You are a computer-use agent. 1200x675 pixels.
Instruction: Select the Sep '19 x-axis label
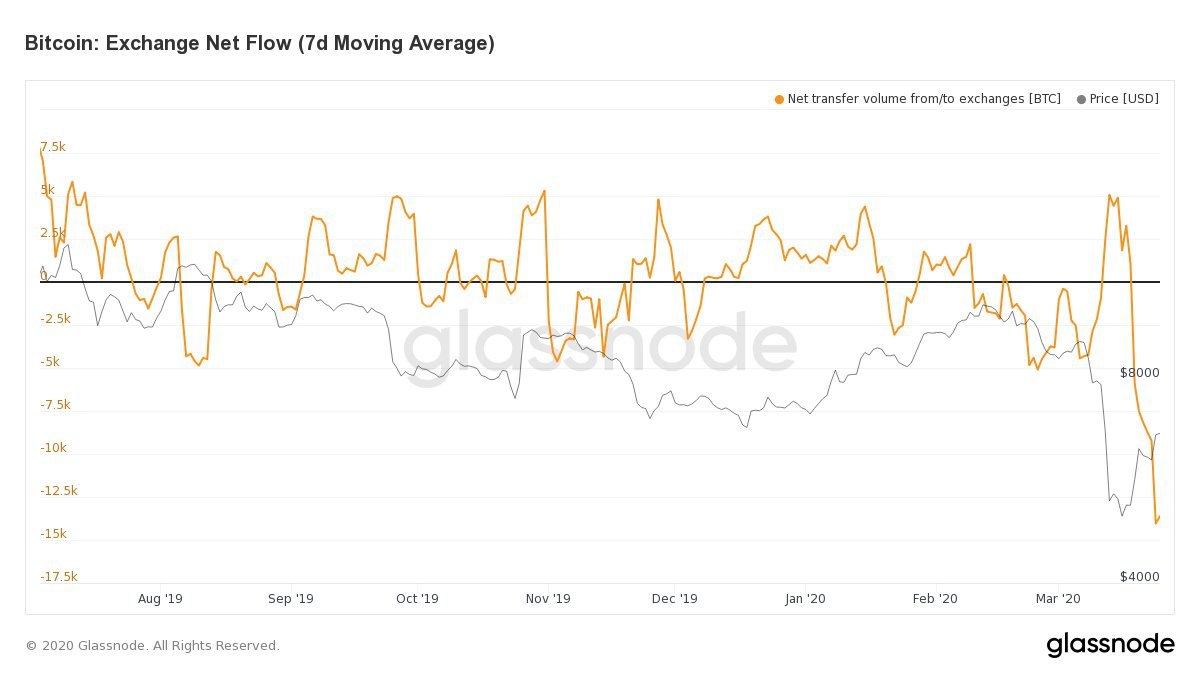[291, 599]
